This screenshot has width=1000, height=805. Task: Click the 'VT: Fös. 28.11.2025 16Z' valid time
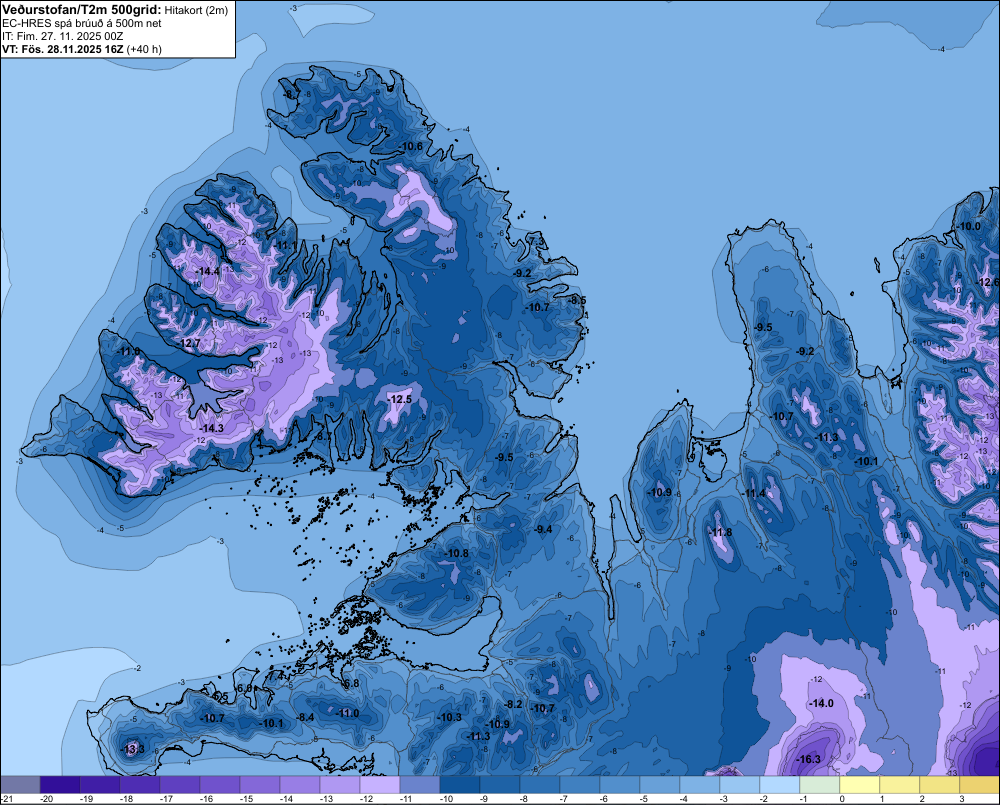62,49
